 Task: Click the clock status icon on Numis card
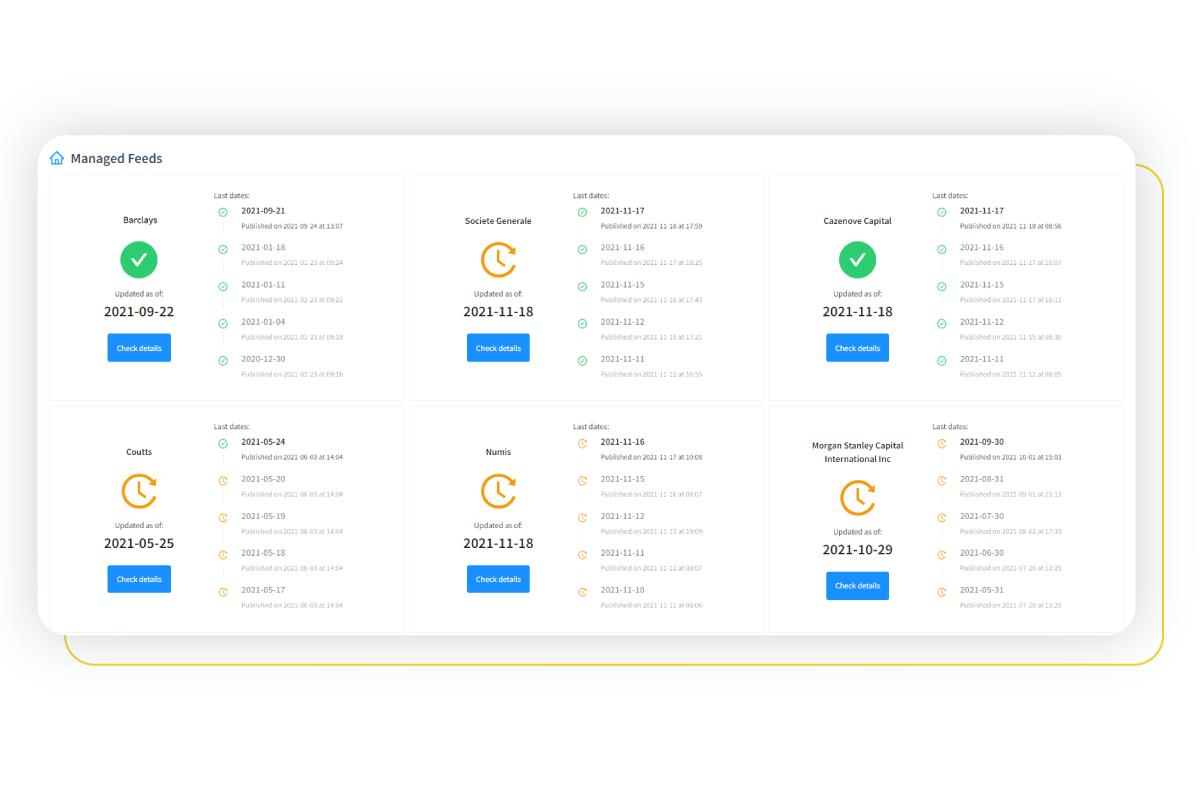[x=498, y=490]
